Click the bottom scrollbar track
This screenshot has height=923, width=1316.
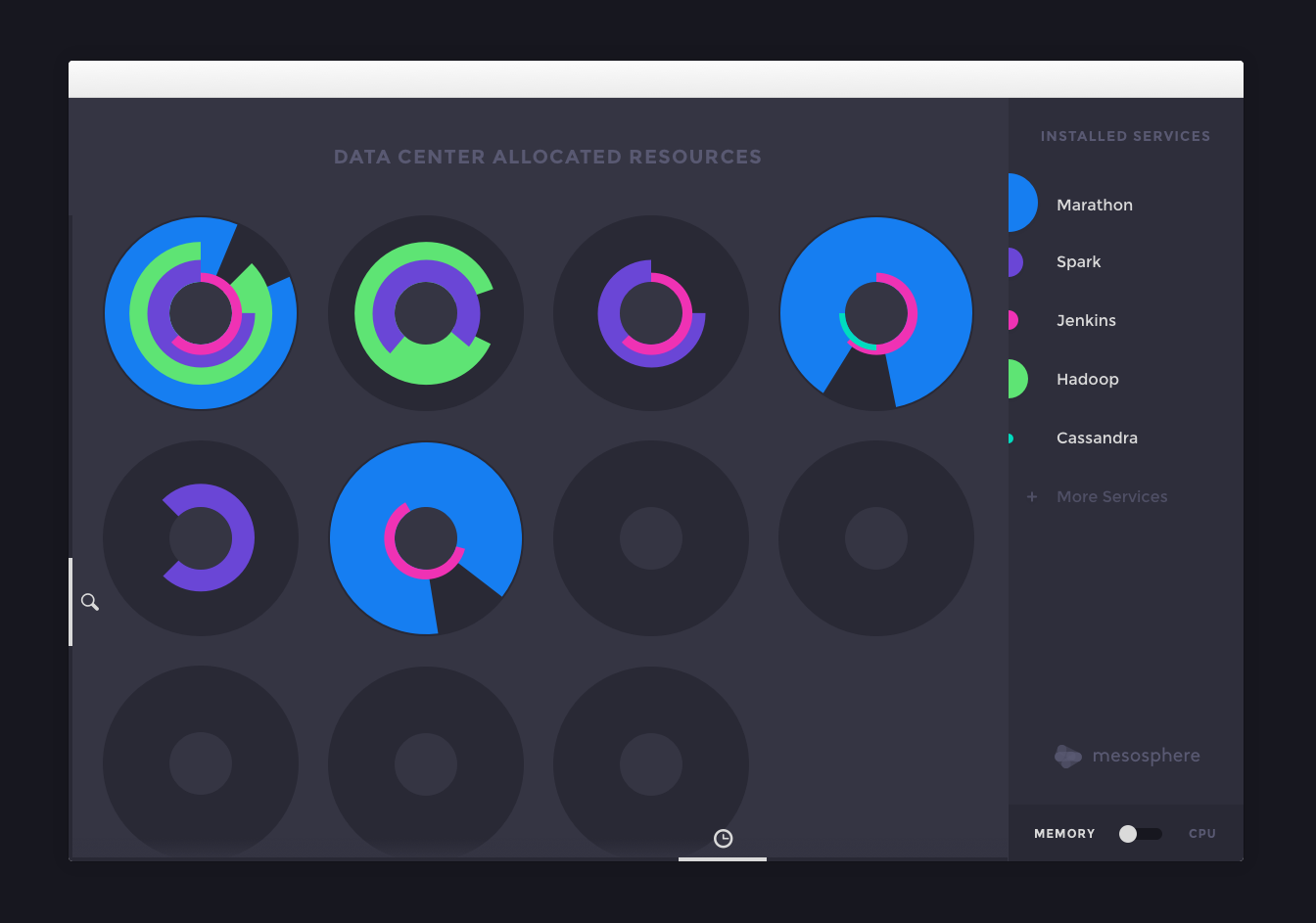click(x=723, y=859)
